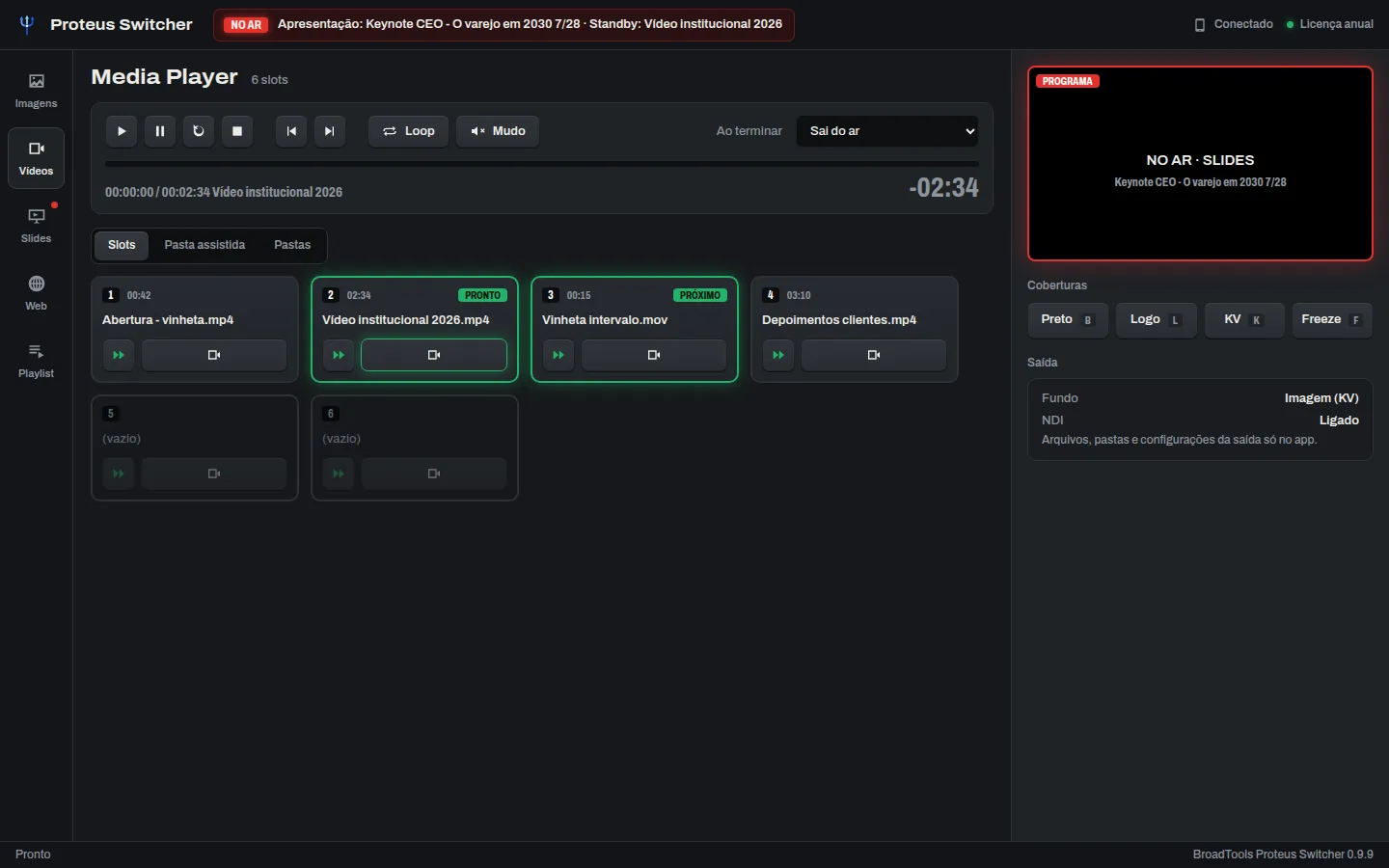The width and height of the screenshot is (1389, 868).
Task: Toggle the Freeze coverage
Action: coord(1332,319)
